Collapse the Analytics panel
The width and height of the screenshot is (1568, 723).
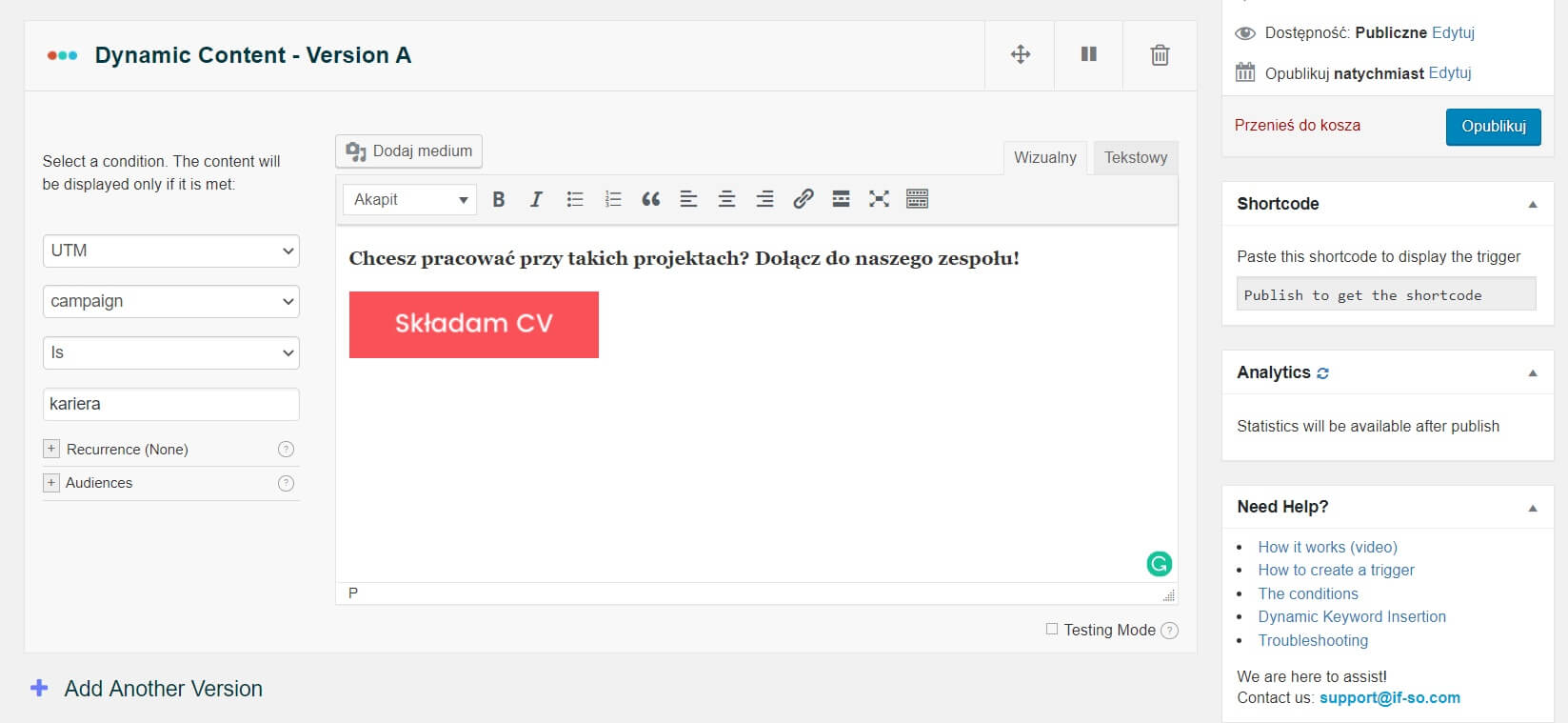[x=1533, y=373]
